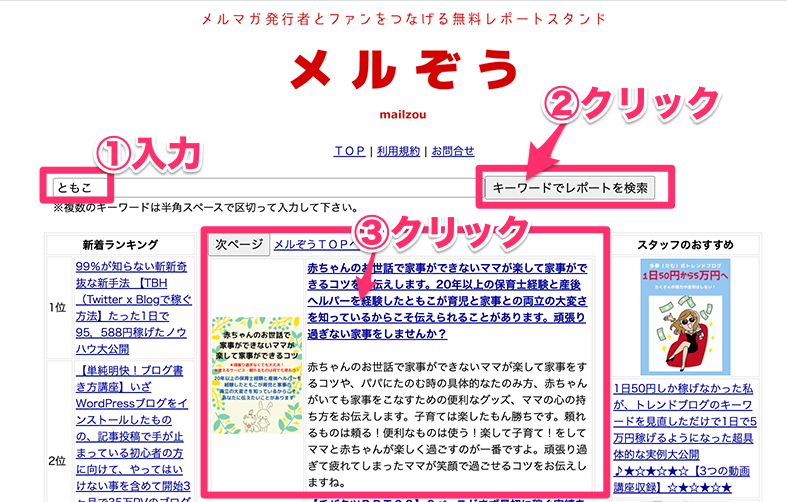This screenshot has width=787, height=502.
Task: Click the 2位 rank label
Action: tap(58, 461)
